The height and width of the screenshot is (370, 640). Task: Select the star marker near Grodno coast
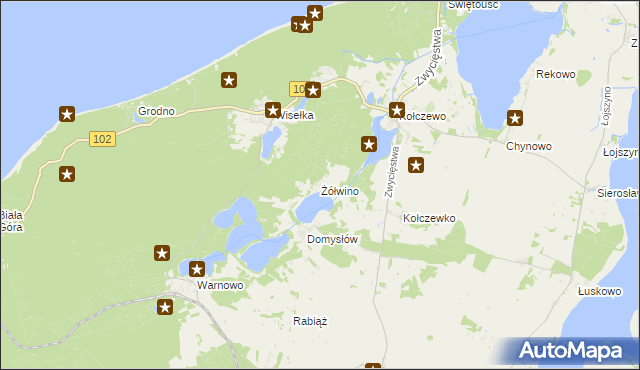coord(229,80)
